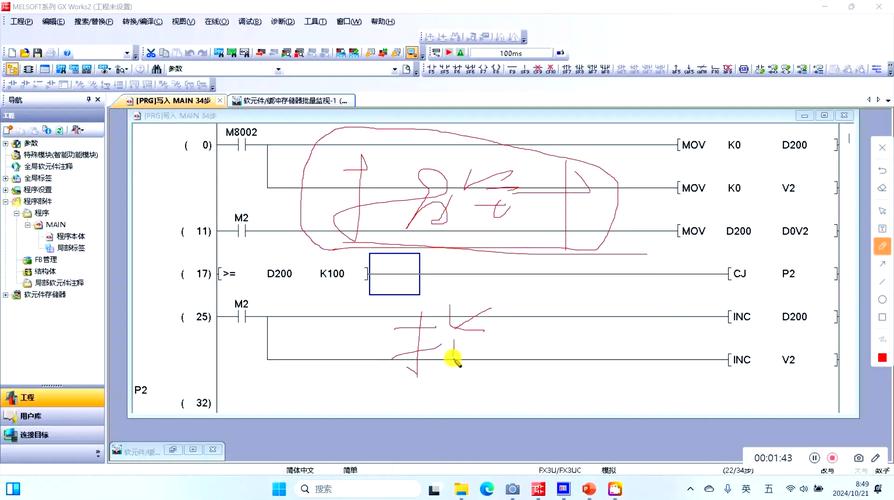Select the 连接目标 panel button
This screenshot has width=894, height=500.
(x=52, y=435)
